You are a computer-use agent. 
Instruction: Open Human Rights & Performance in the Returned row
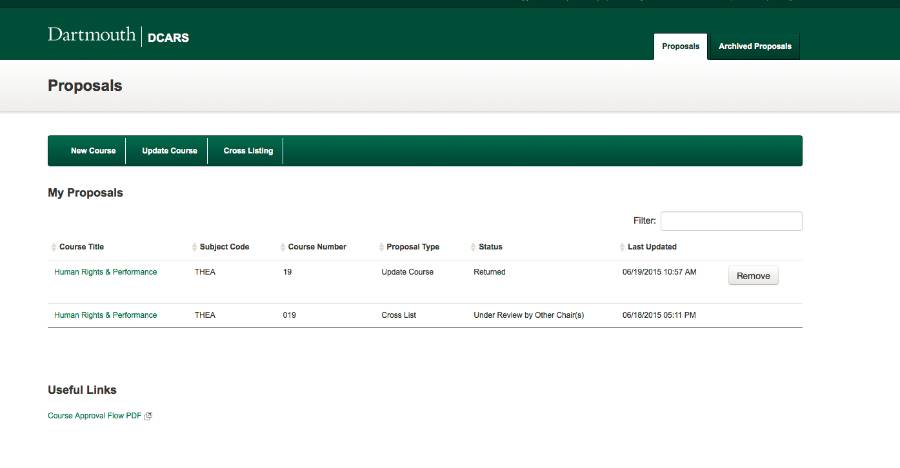click(105, 272)
